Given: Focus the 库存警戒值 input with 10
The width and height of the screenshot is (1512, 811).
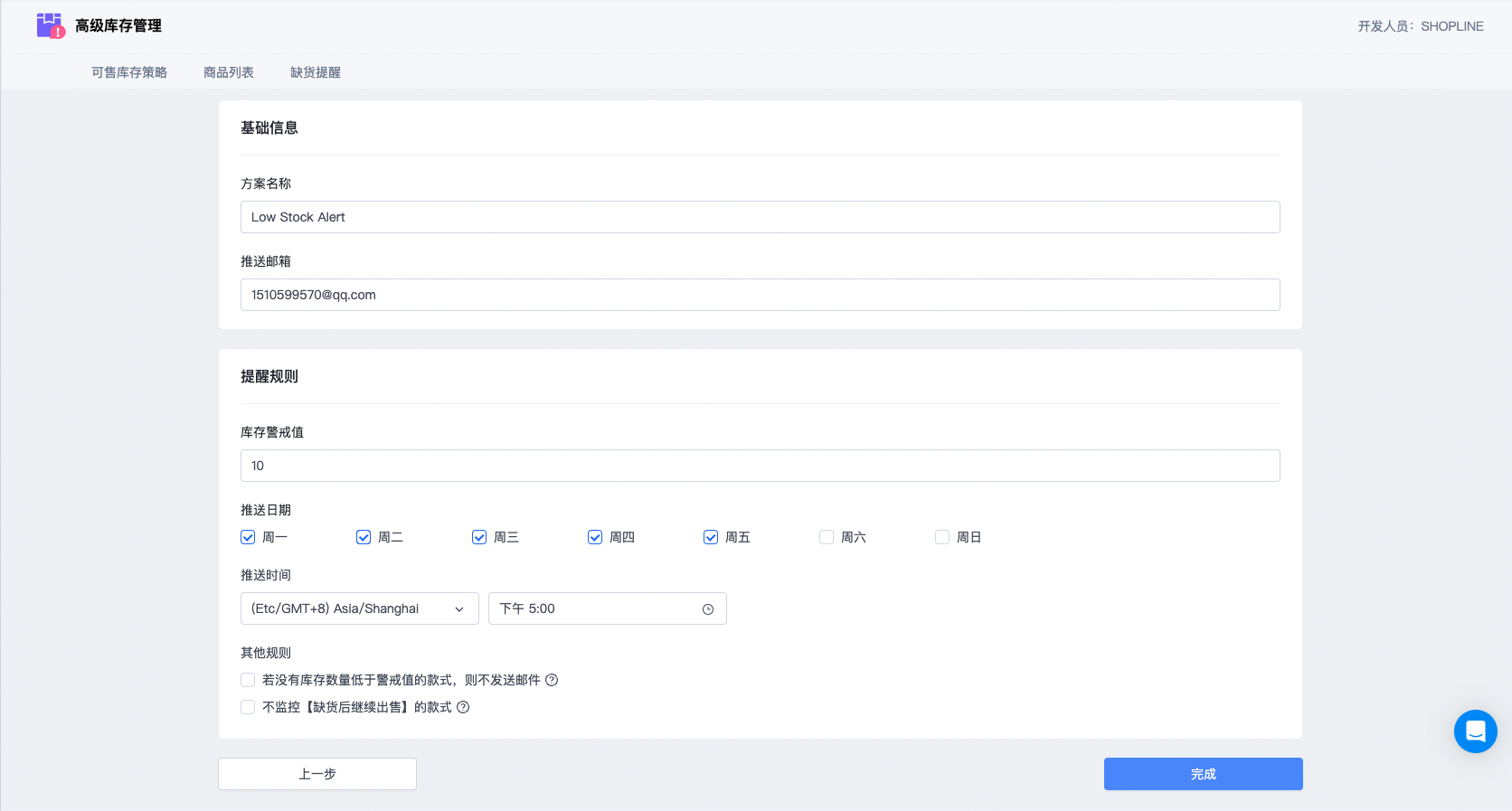Looking at the screenshot, I should (761, 466).
